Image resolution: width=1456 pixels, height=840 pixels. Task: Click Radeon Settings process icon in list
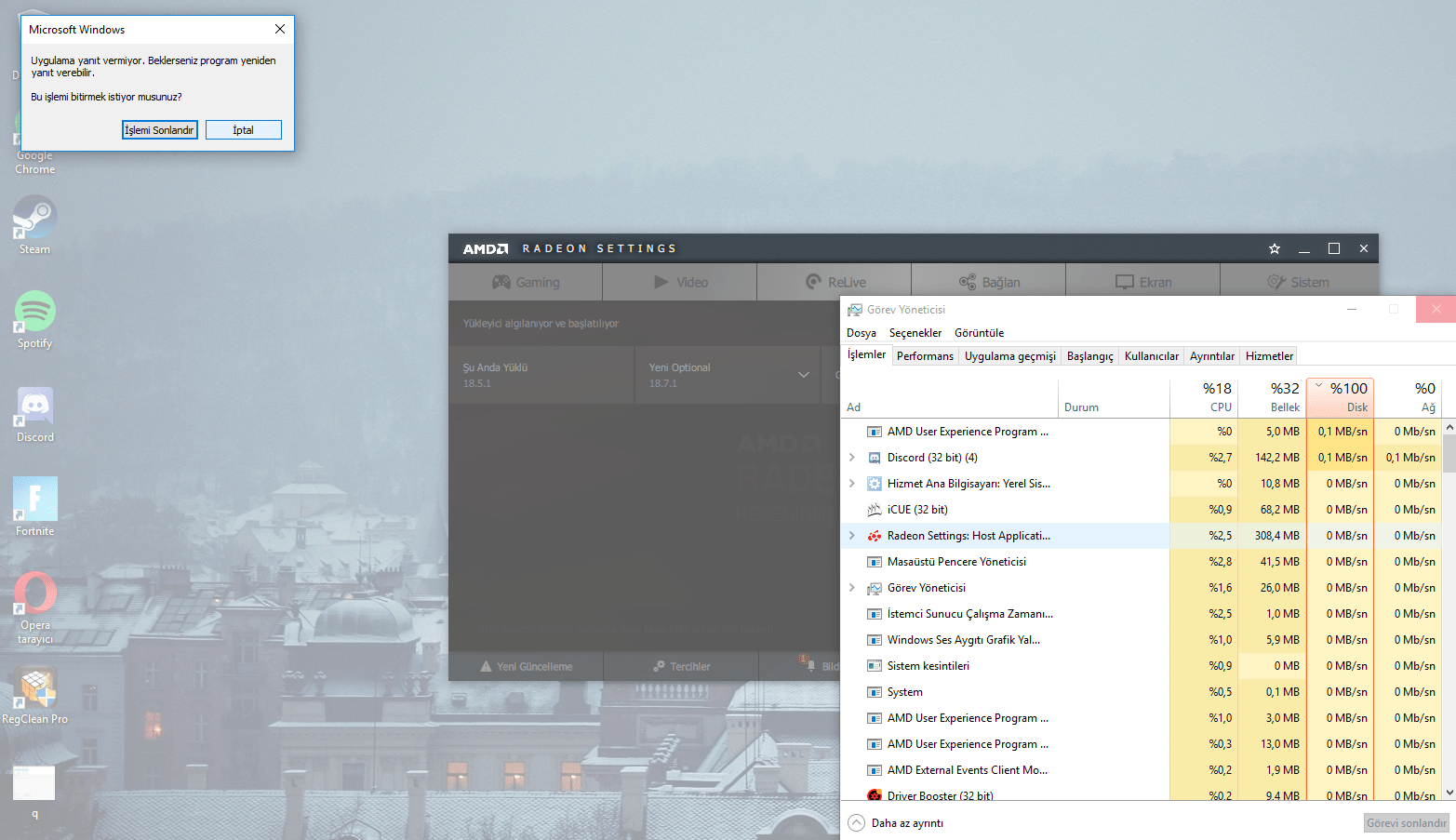(875, 536)
